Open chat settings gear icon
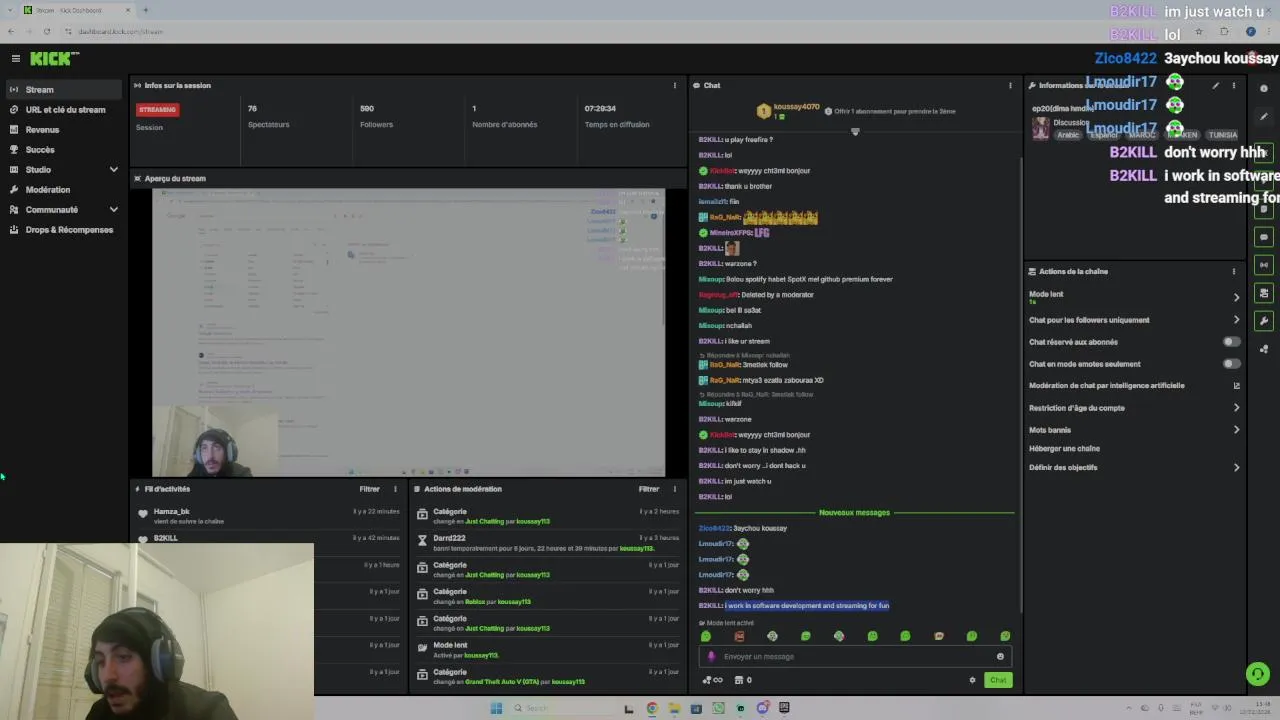The width and height of the screenshot is (1280, 720). (972, 680)
